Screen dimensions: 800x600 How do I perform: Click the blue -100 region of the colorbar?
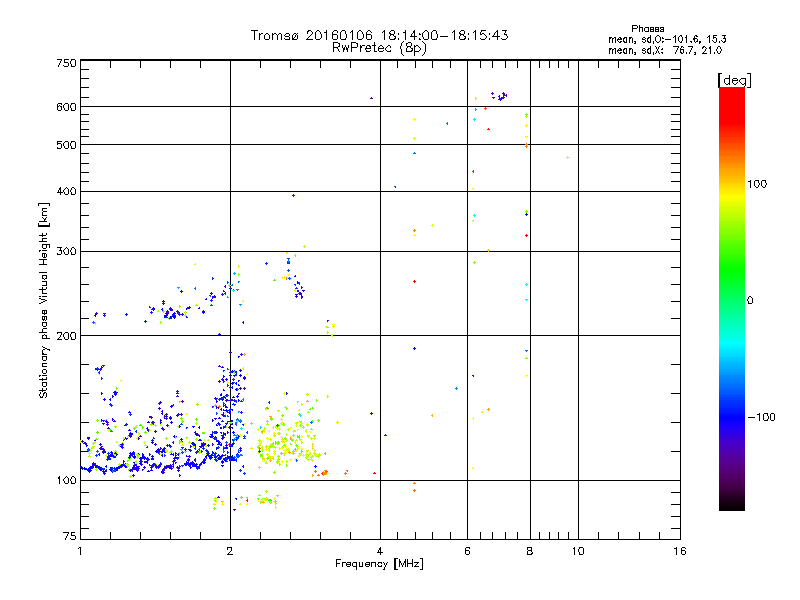[732, 416]
